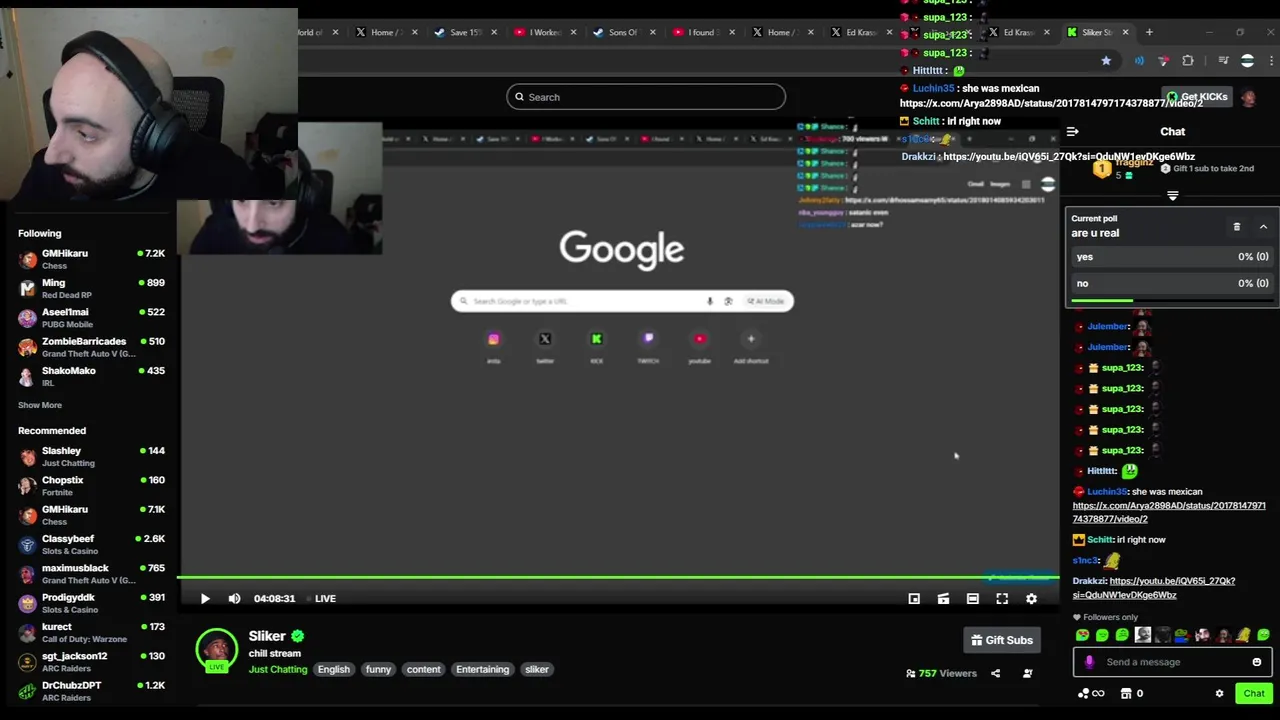Vote yes in the poll
Image resolution: width=1280 pixels, height=720 pixels.
1172,257
